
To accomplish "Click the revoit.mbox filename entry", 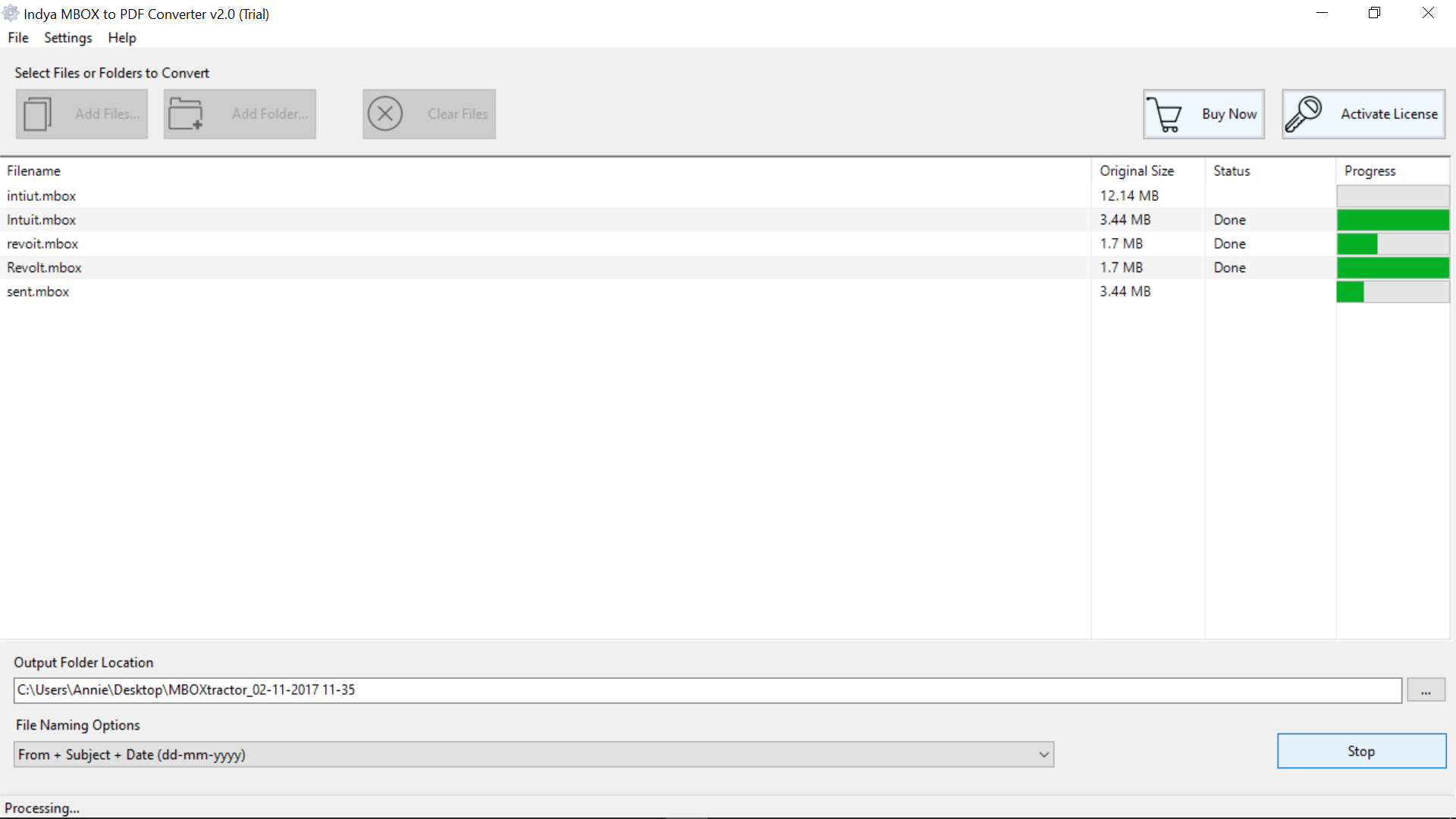I will pyautogui.click(x=40, y=243).
